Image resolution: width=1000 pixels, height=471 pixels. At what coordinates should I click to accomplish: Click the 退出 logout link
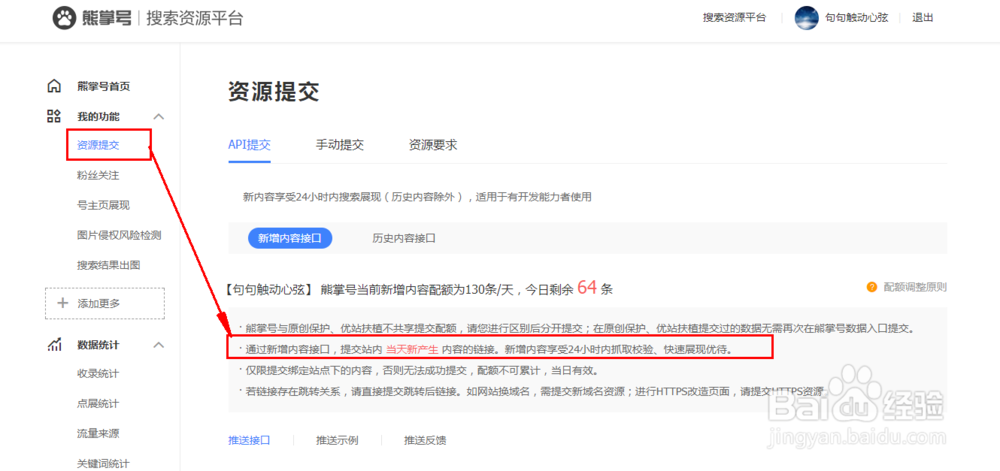pos(922,18)
